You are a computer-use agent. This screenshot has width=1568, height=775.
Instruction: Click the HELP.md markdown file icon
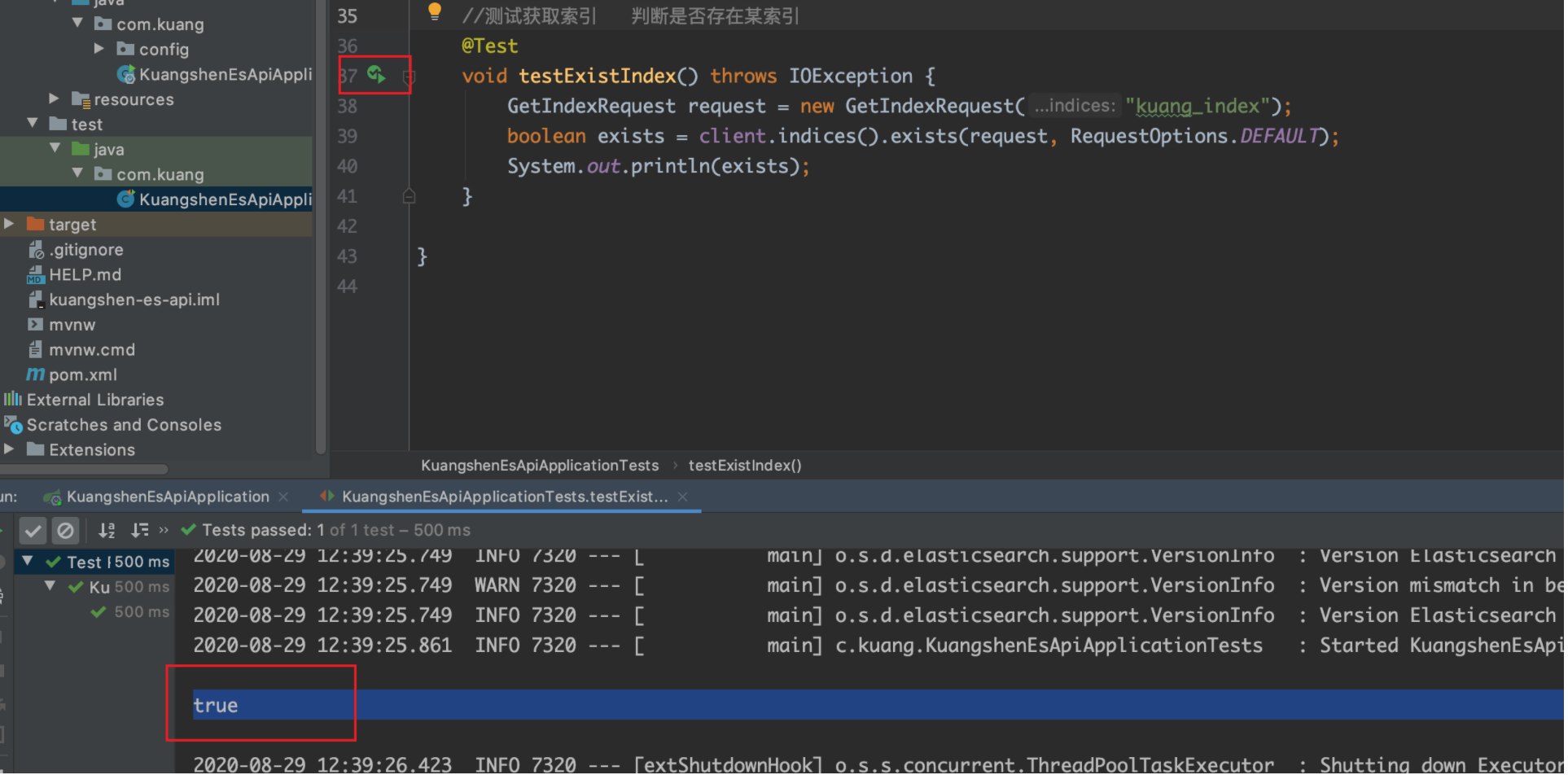36,274
